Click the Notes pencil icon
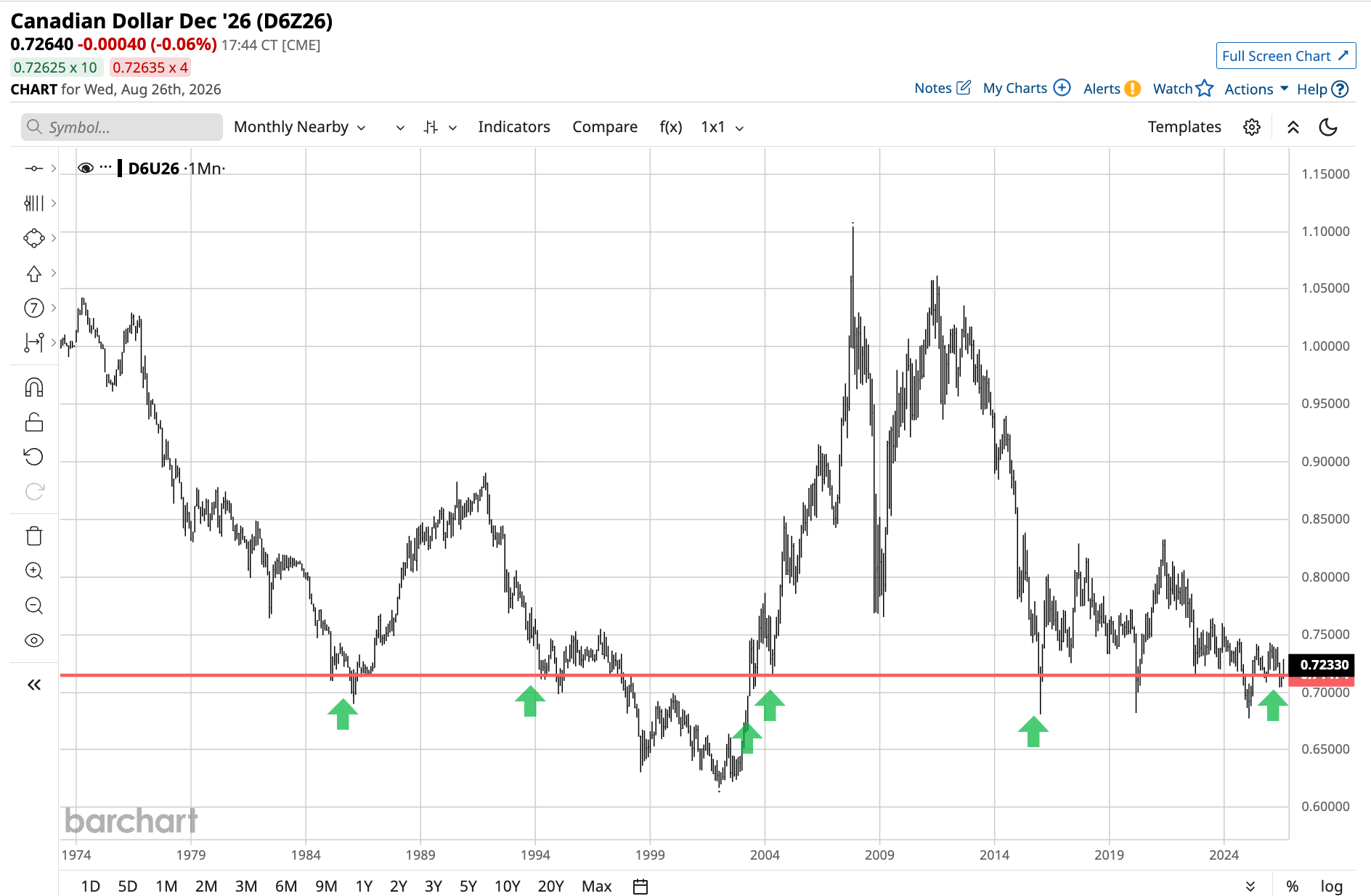 click(964, 88)
